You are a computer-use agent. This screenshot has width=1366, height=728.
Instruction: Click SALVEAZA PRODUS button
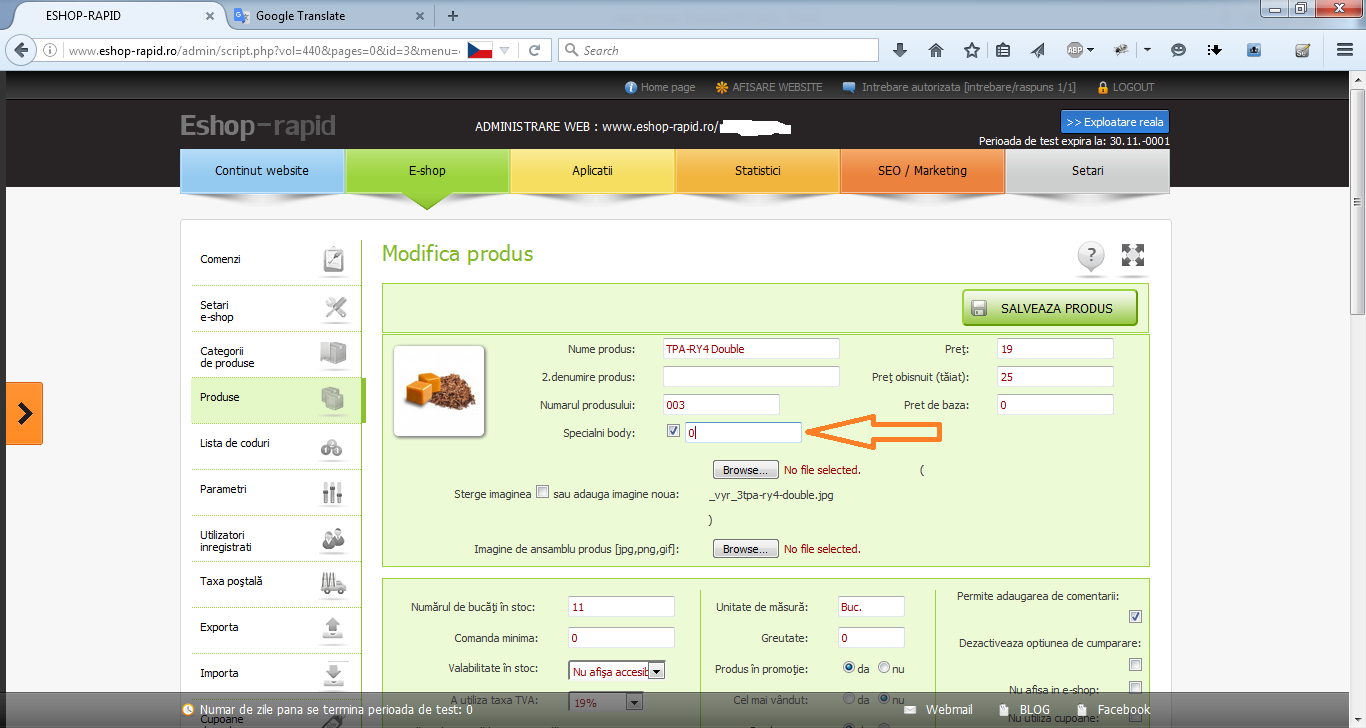(x=1050, y=308)
